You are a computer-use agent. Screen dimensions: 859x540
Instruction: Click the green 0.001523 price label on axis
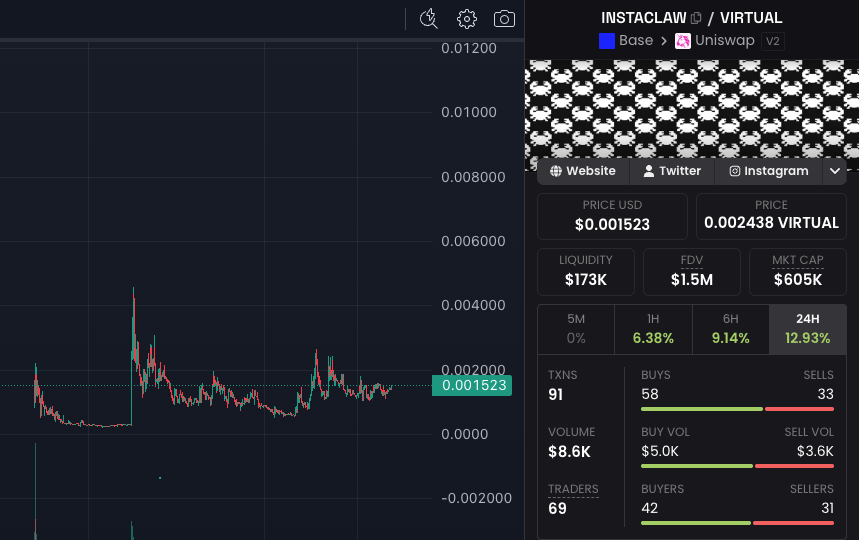point(472,386)
